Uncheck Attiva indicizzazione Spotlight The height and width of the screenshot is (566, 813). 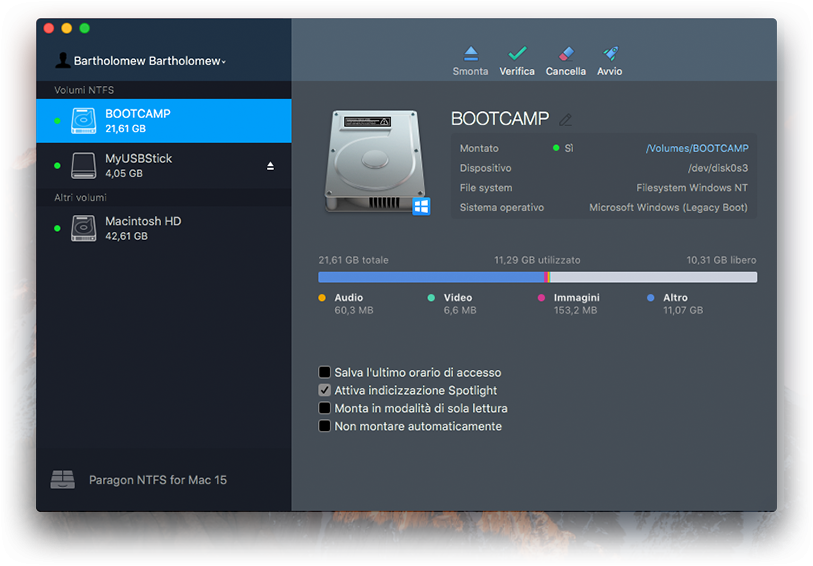pyautogui.click(x=325, y=390)
